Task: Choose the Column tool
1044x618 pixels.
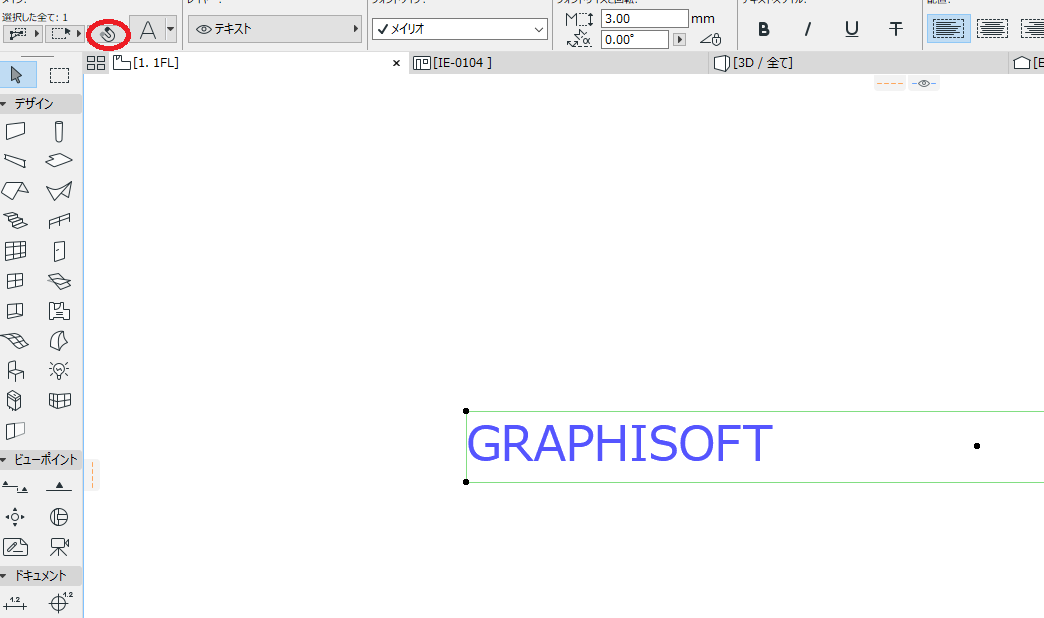Action: (x=59, y=131)
